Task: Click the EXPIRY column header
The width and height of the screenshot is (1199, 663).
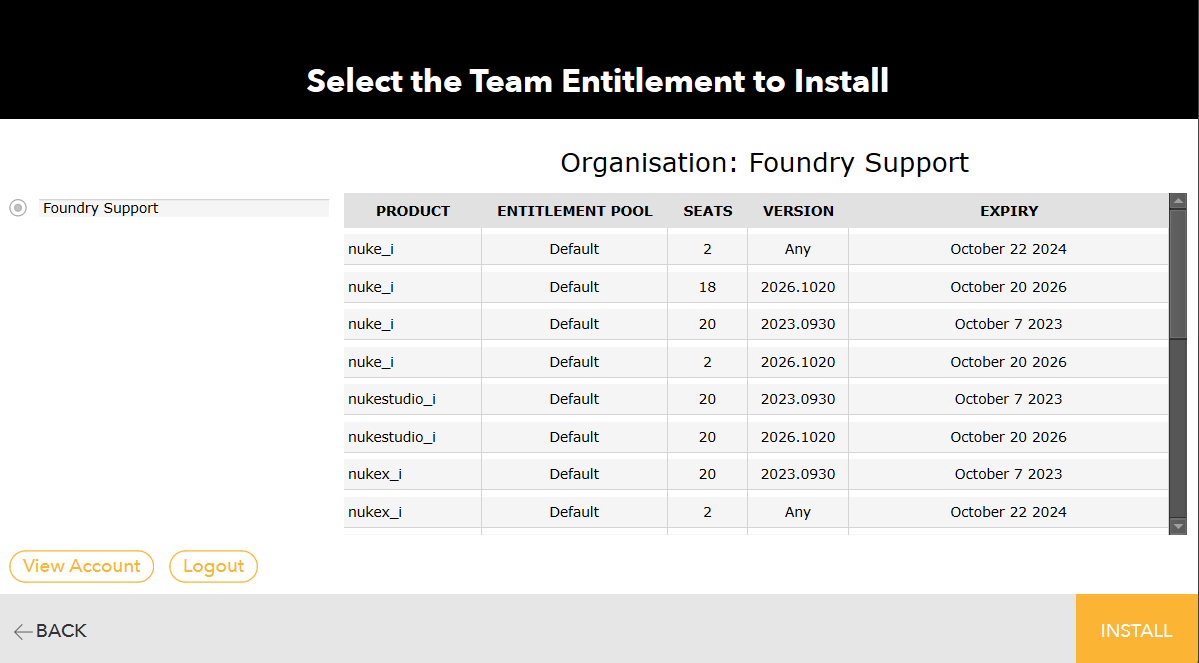Action: (1009, 211)
